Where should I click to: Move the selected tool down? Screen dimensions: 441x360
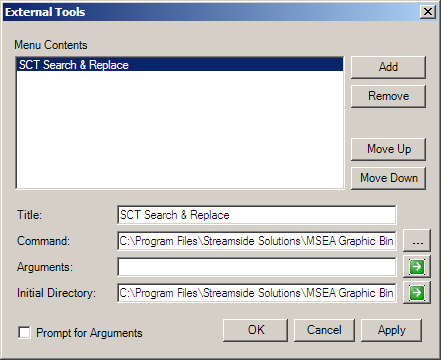pyautogui.click(x=388, y=178)
